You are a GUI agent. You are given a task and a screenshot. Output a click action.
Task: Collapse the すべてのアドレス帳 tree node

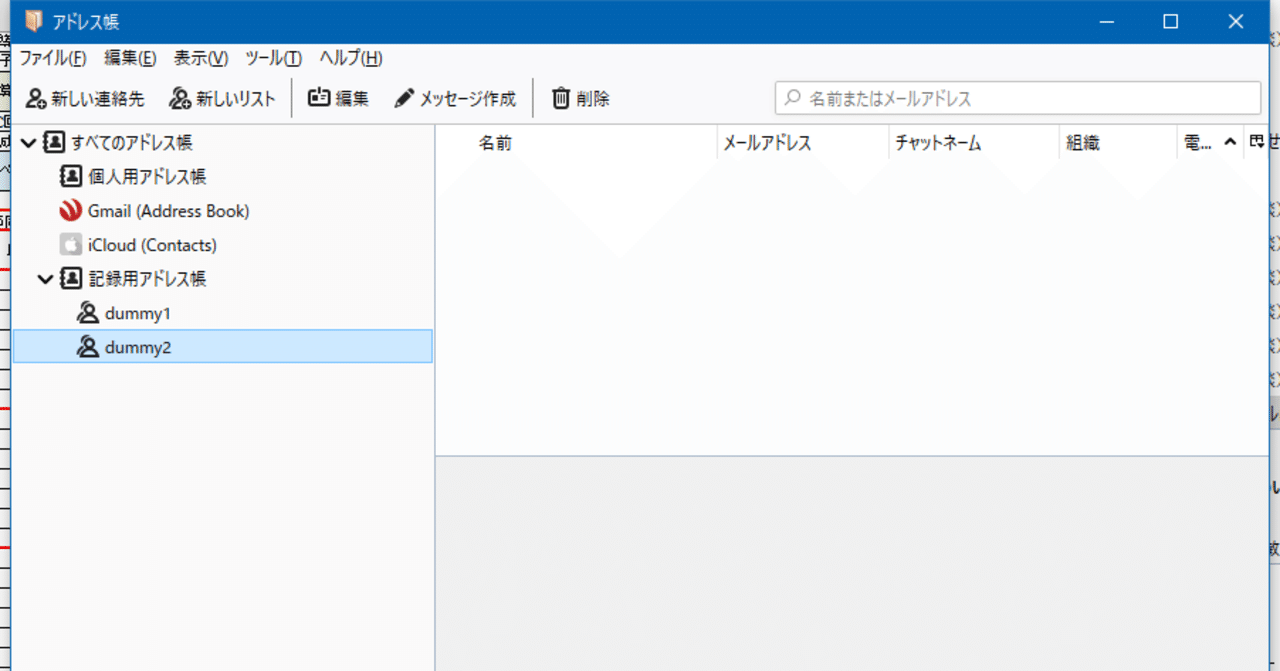click(28, 144)
